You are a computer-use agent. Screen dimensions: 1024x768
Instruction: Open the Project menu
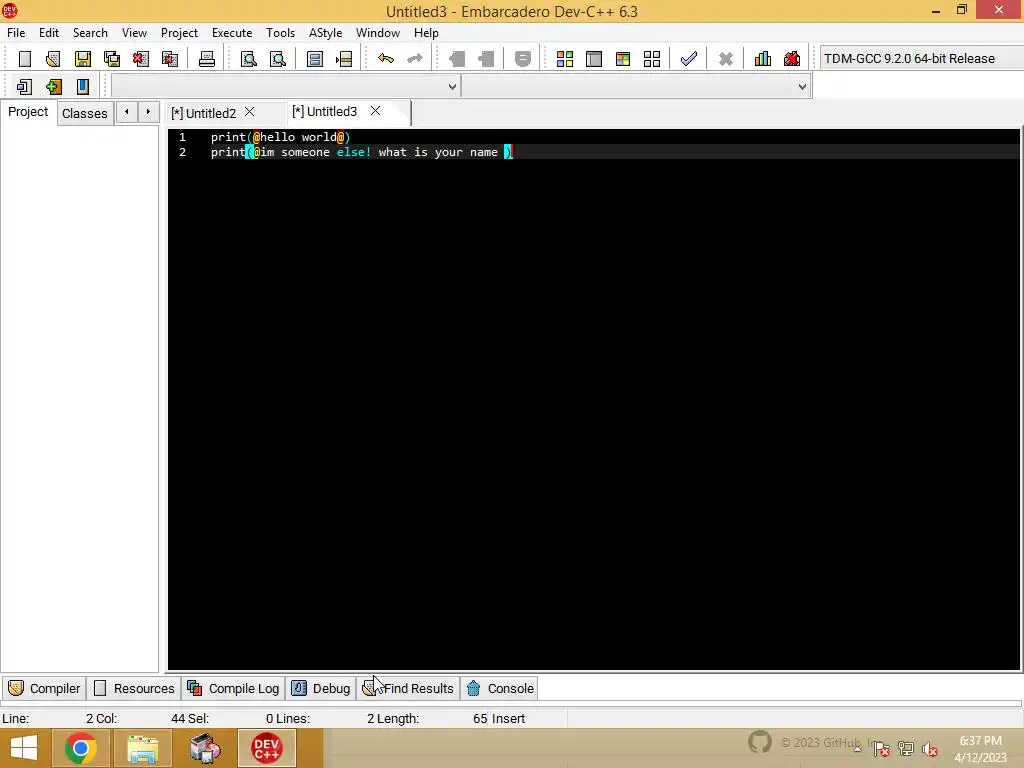click(x=179, y=33)
